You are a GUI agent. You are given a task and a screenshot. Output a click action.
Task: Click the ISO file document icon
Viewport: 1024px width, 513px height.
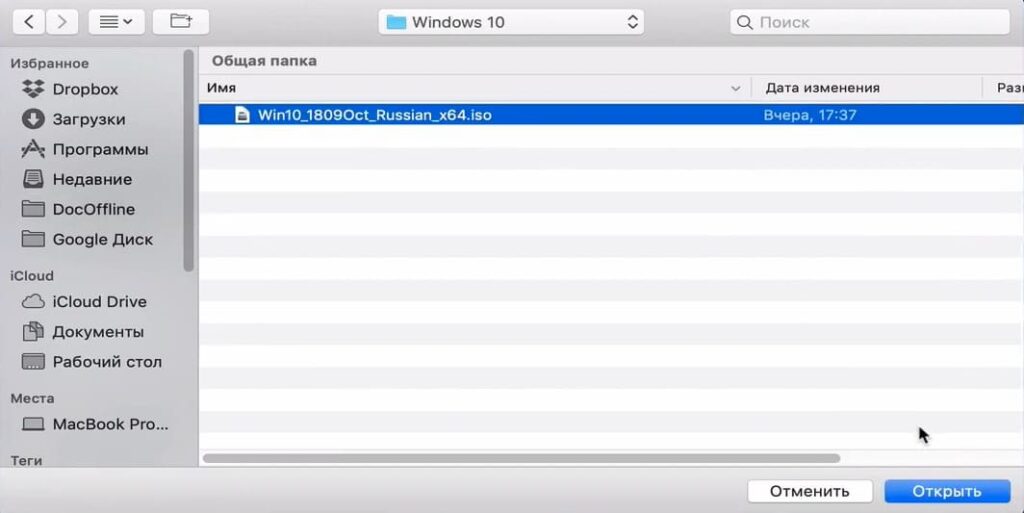coord(242,115)
